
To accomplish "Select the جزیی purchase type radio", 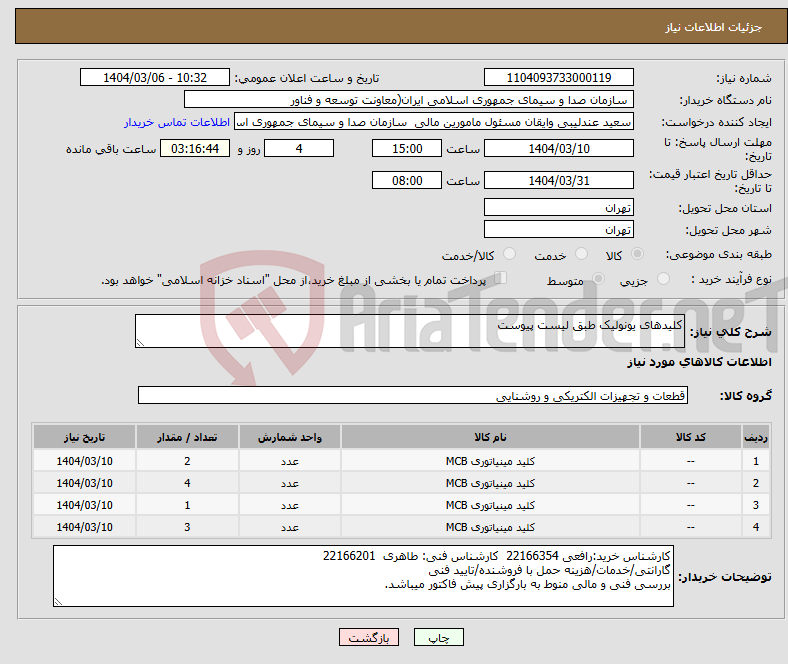I will tap(663, 279).
